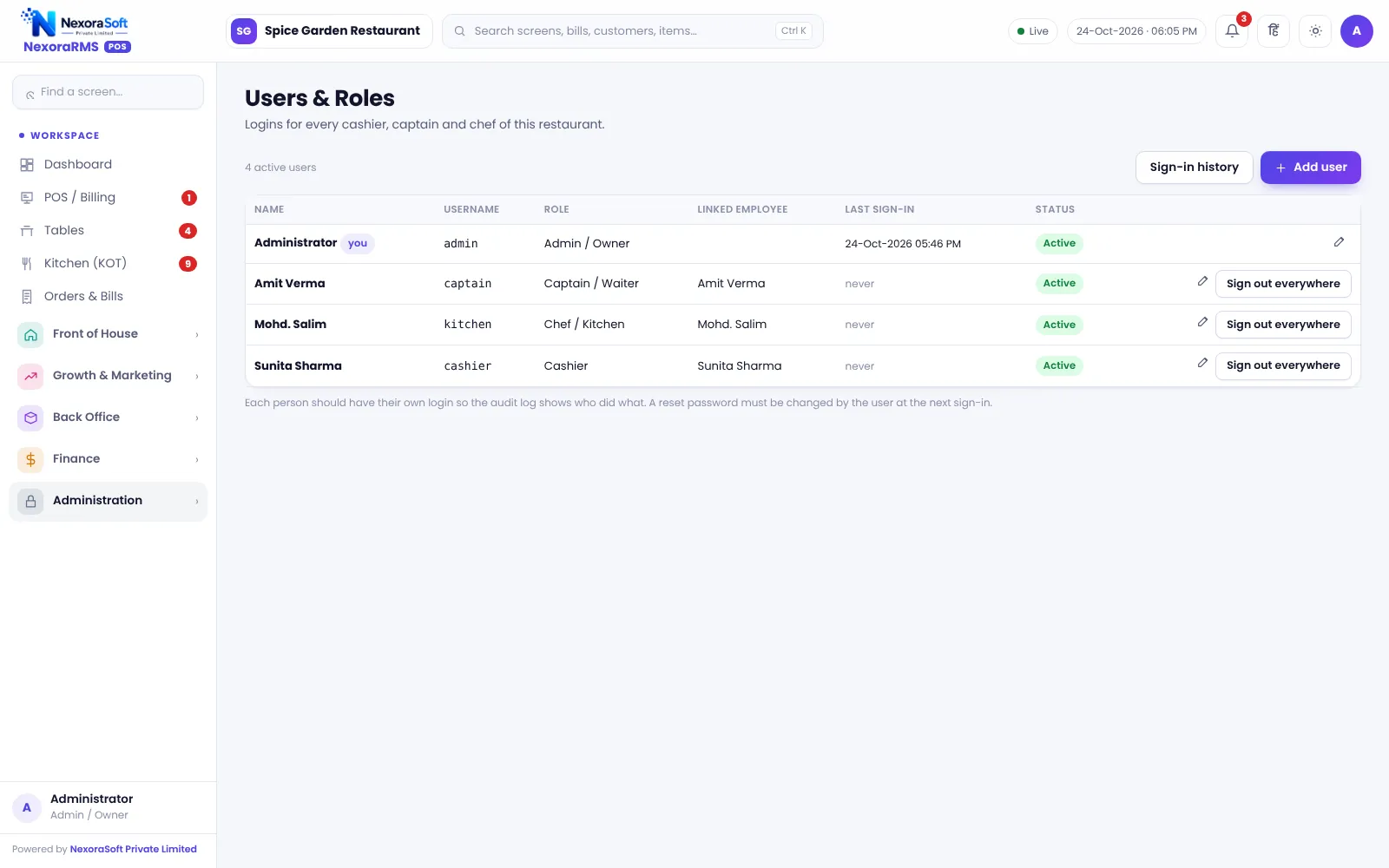Click NexoraSoft Private Limited link
Image resolution: width=1389 pixels, height=868 pixels.
(x=133, y=849)
